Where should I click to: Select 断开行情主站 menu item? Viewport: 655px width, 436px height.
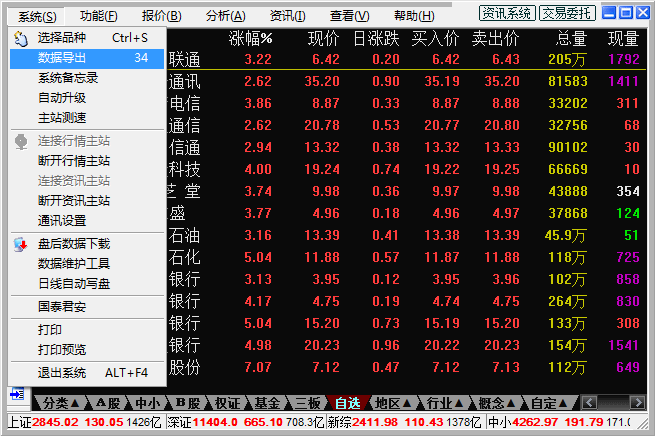click(x=87, y=161)
